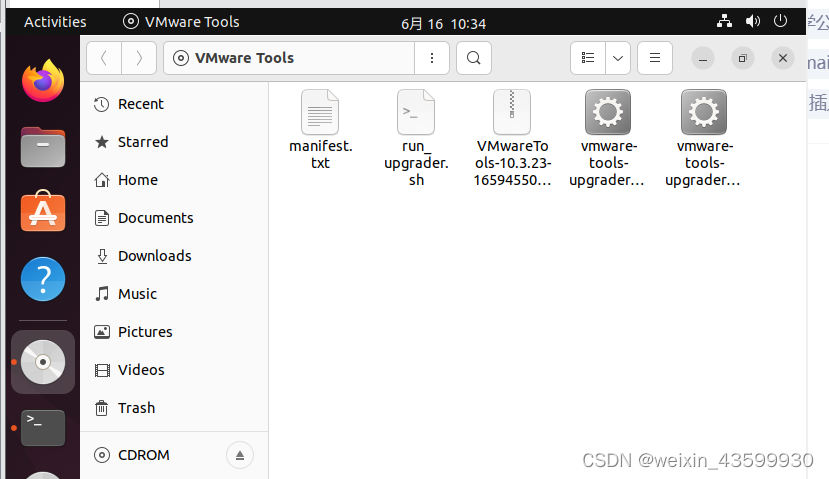Screen dimensions: 829x479
Task: Select the run_upgrader.sh script
Action: pos(416,139)
